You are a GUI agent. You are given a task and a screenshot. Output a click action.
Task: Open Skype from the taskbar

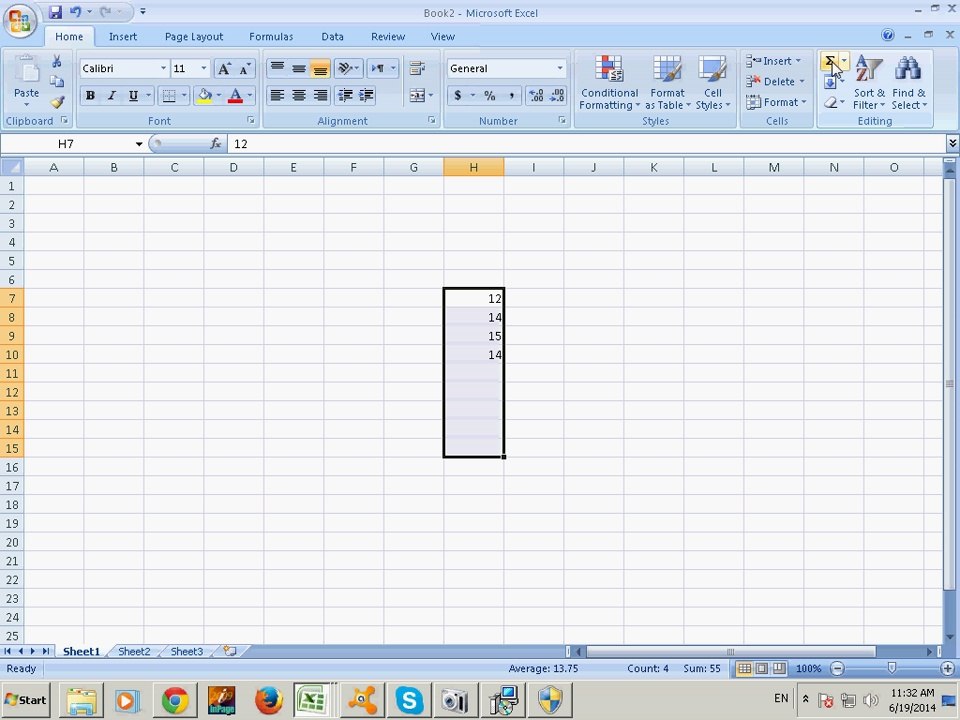click(409, 700)
